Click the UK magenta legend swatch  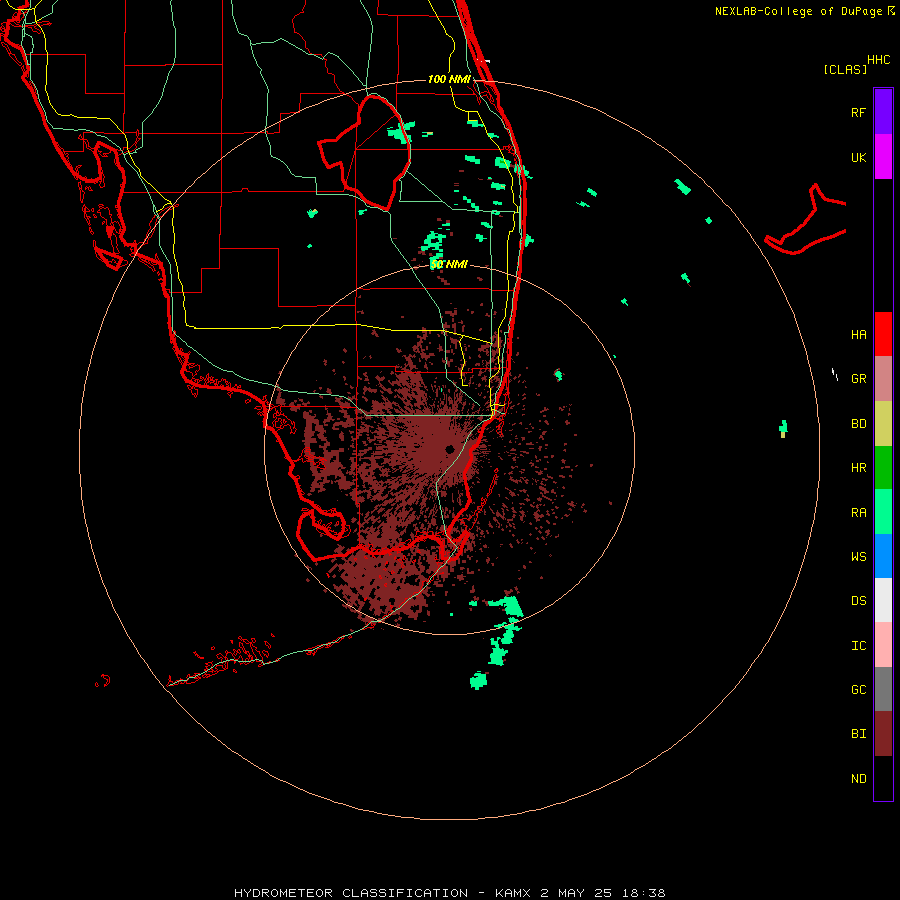883,156
